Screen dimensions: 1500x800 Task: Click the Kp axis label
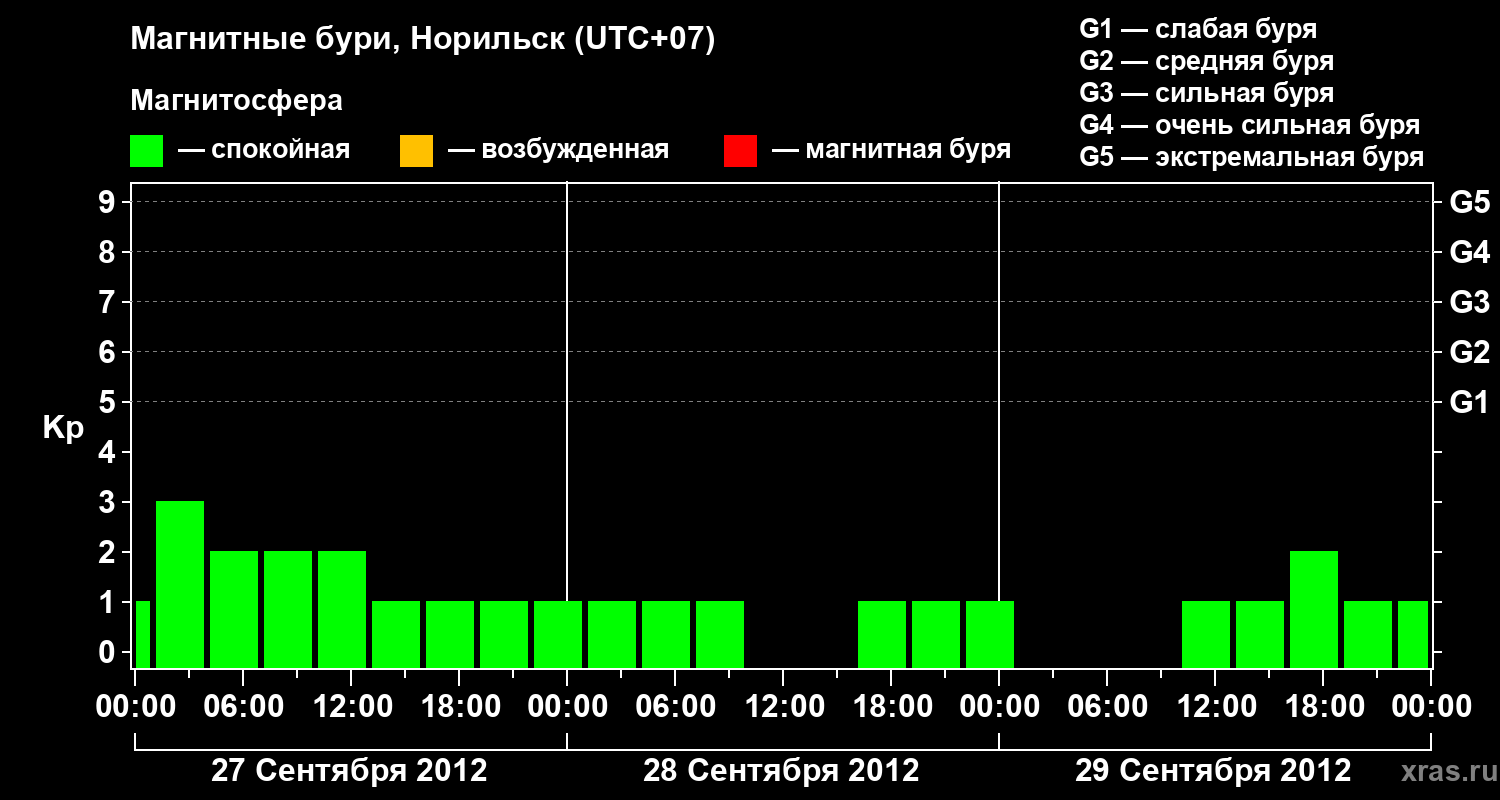coord(62,428)
